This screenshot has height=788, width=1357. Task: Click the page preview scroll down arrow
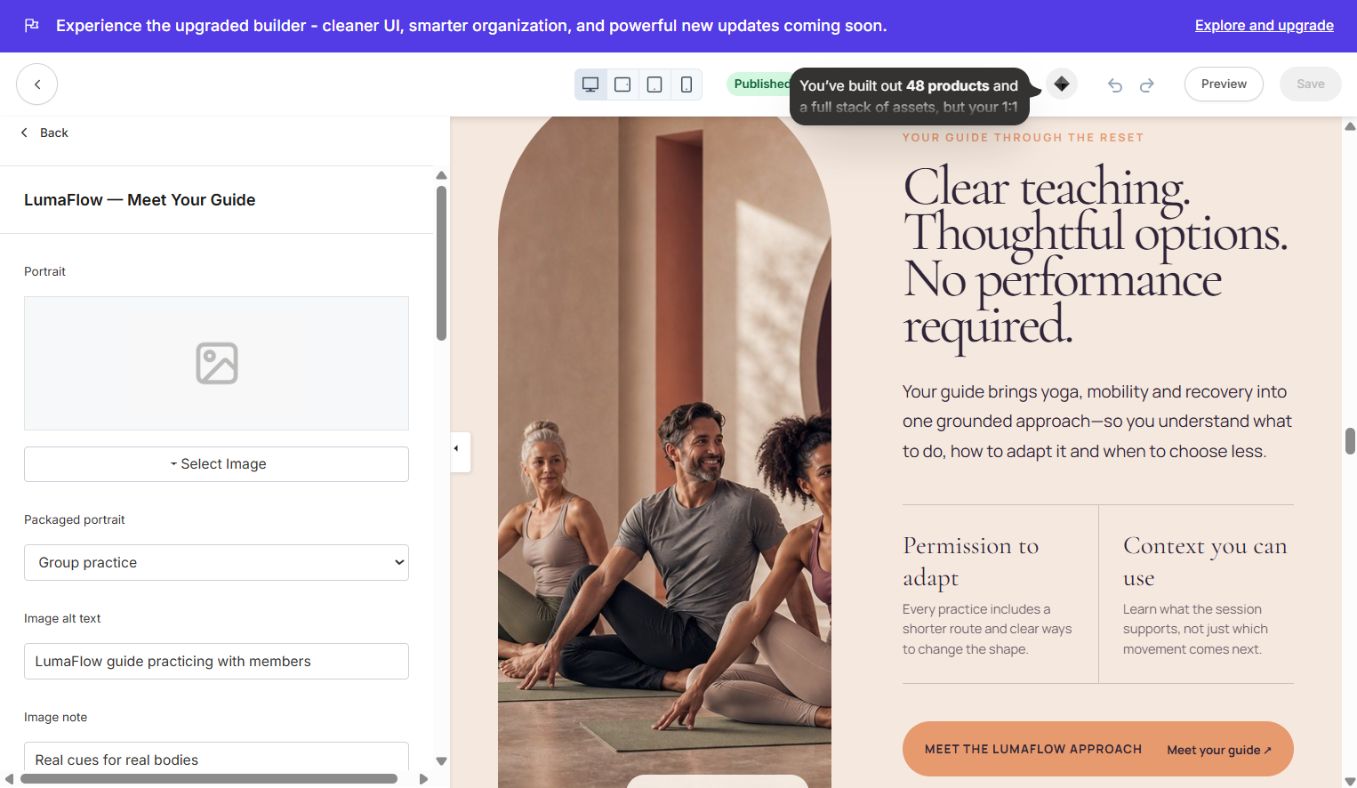coord(1350,780)
